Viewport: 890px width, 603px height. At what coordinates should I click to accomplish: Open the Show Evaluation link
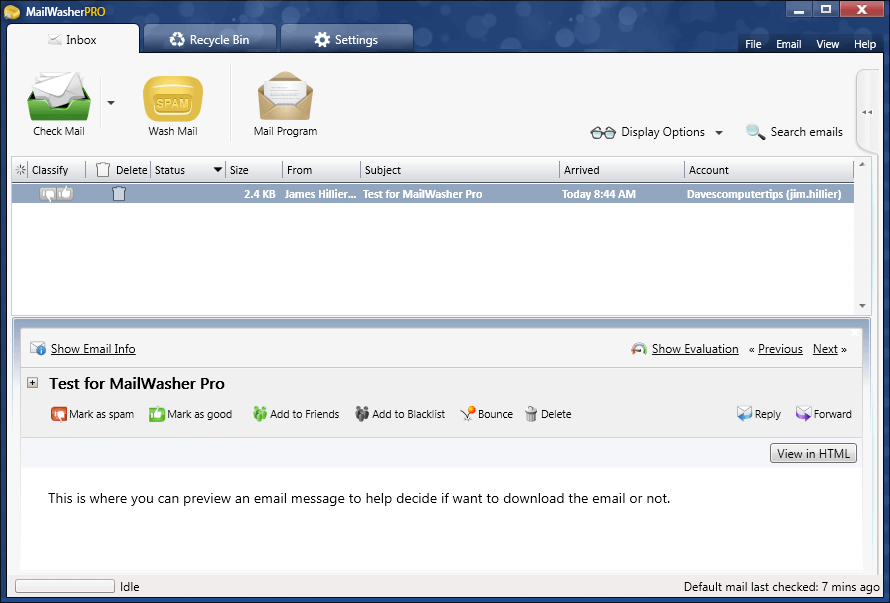tap(695, 349)
